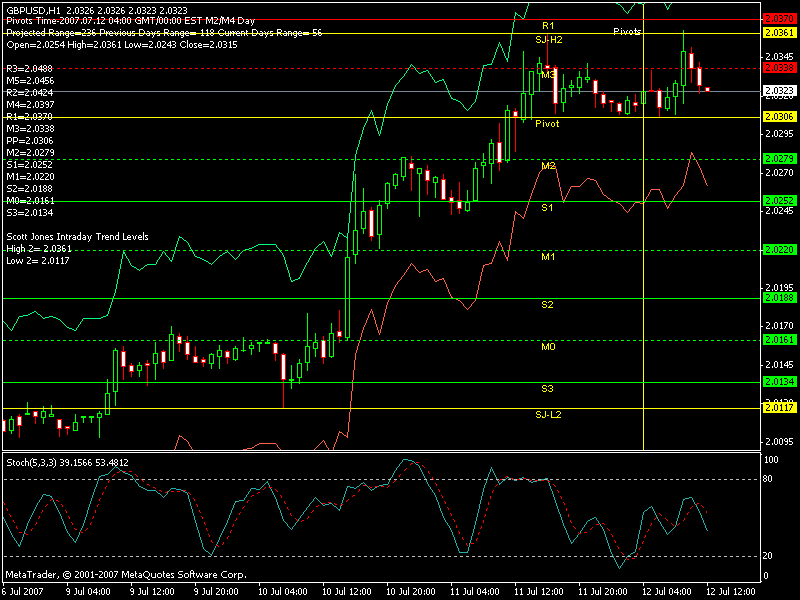Click the stochastic 80 level scale value
This screenshot has height=600, width=800.
[768, 479]
